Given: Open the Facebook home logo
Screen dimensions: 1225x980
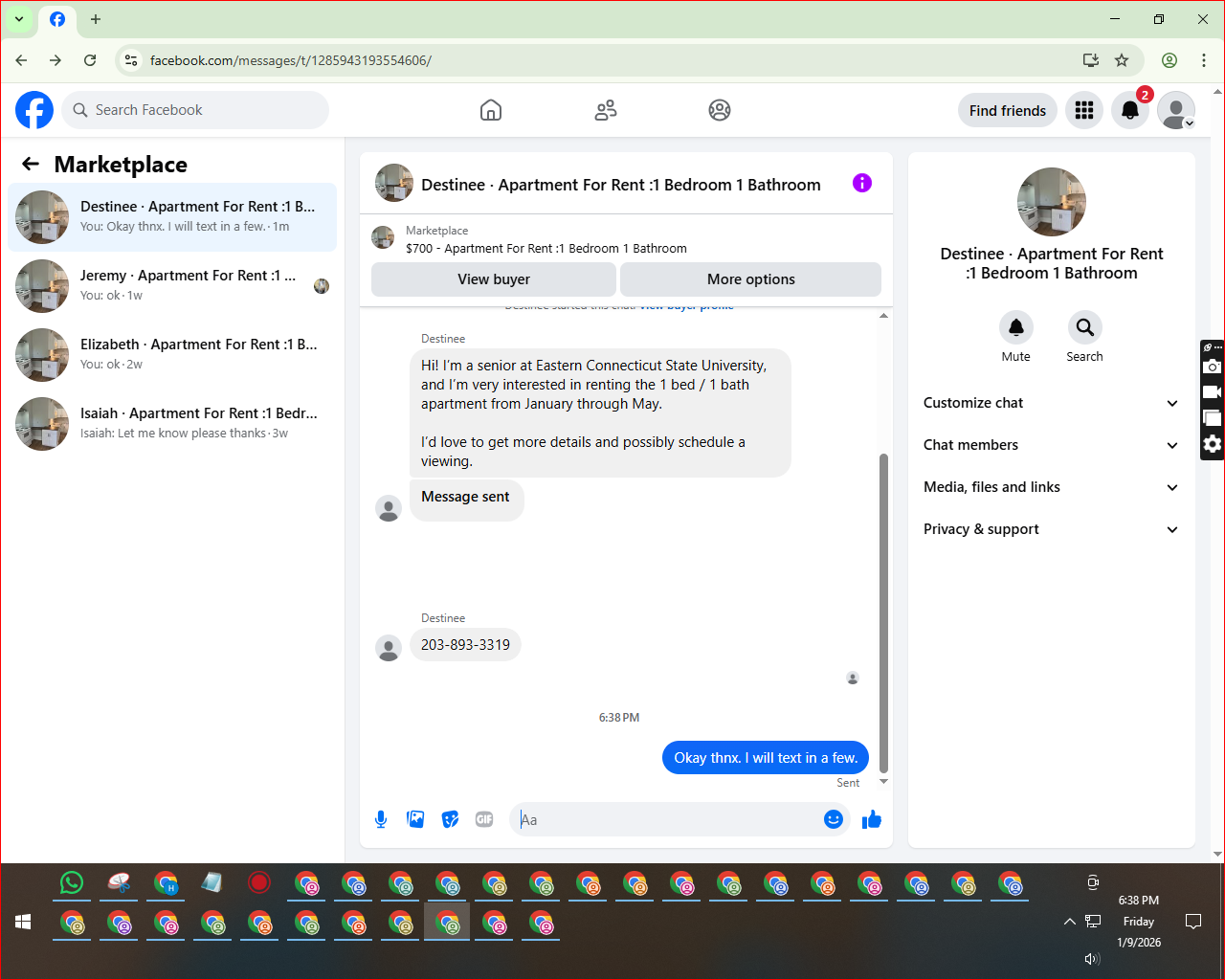Looking at the screenshot, I should point(34,110).
